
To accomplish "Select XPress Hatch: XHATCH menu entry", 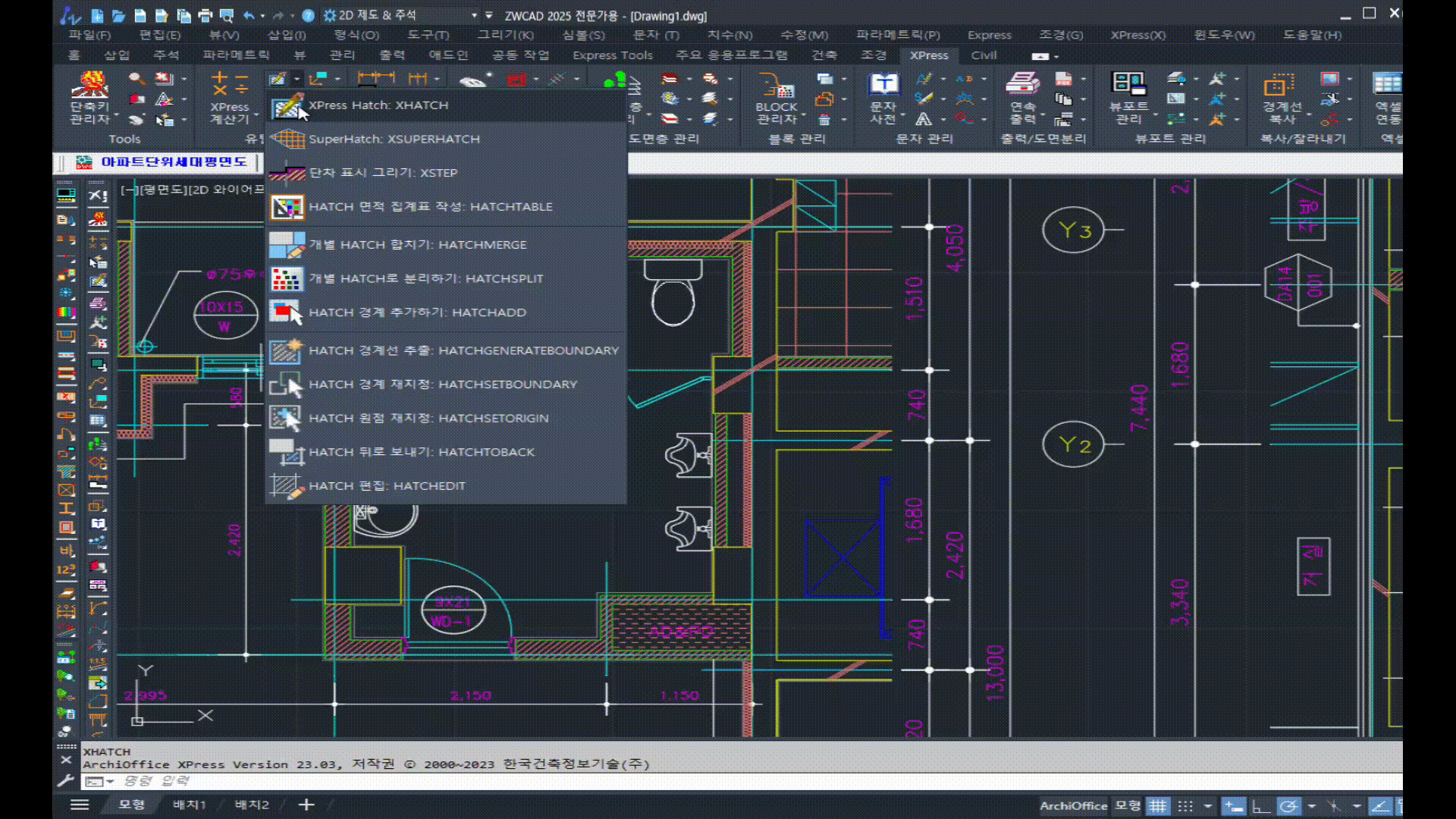I will (x=378, y=105).
